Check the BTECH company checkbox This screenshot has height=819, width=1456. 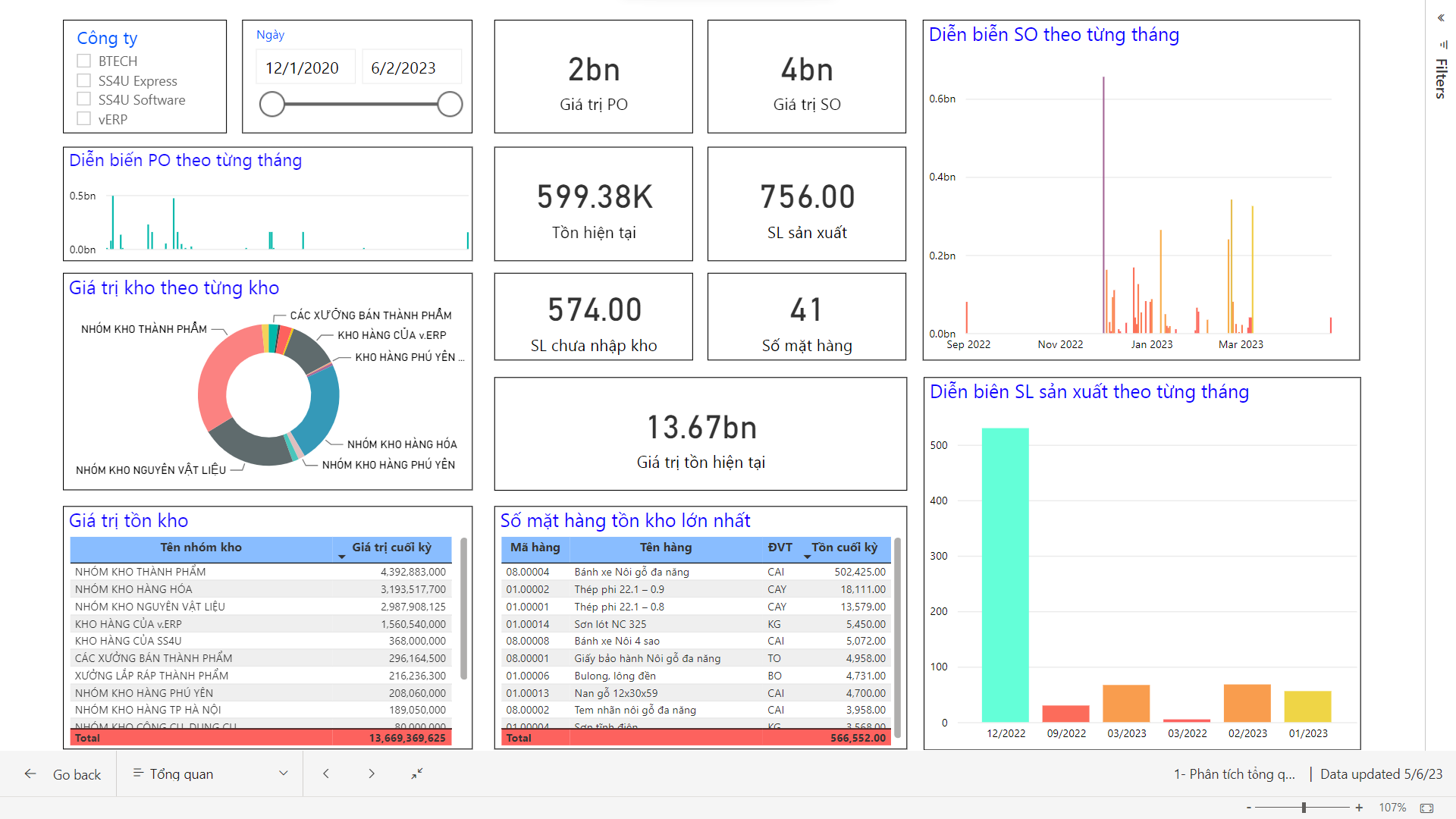[x=84, y=61]
